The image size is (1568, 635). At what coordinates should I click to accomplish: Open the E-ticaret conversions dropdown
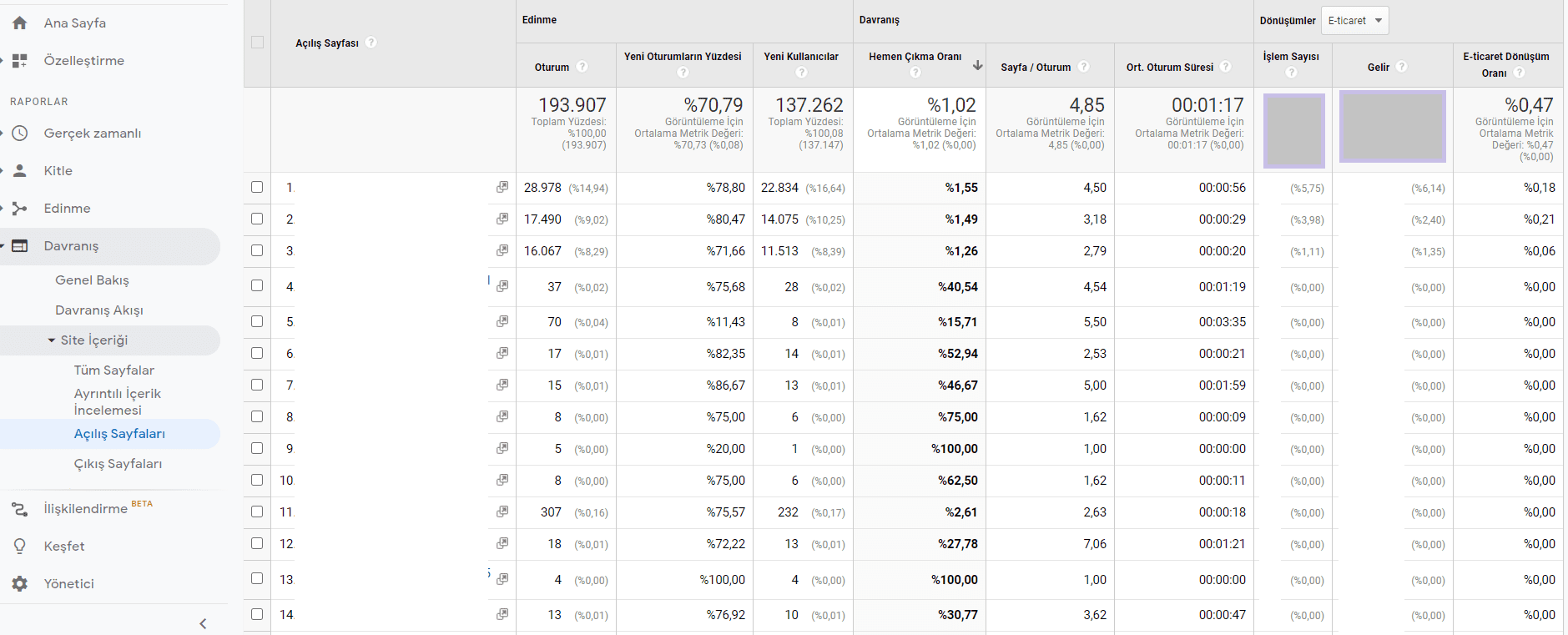[1354, 21]
